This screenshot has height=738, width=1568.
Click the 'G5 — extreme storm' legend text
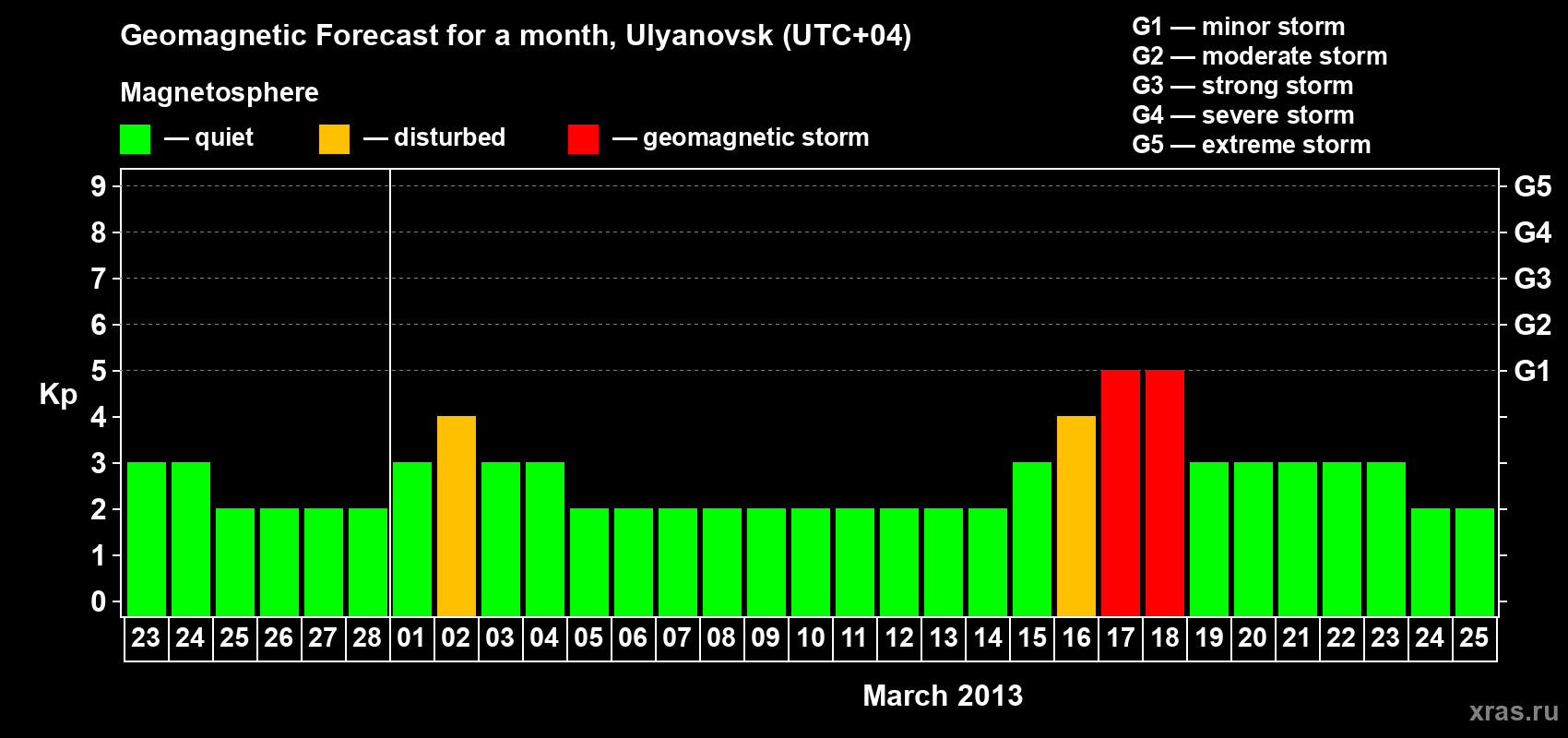coord(1252,145)
